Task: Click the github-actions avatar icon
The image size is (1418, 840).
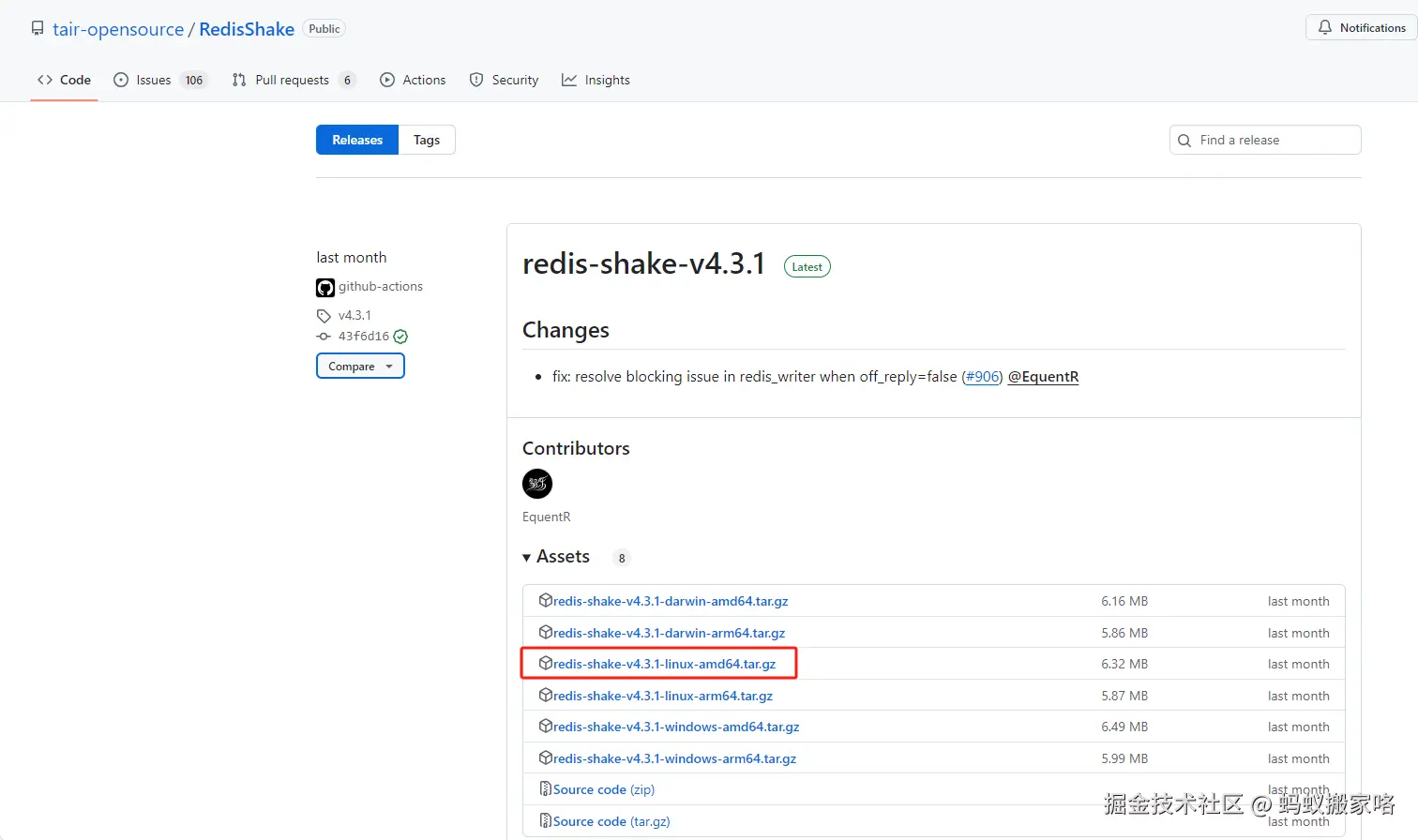Action: [x=325, y=288]
